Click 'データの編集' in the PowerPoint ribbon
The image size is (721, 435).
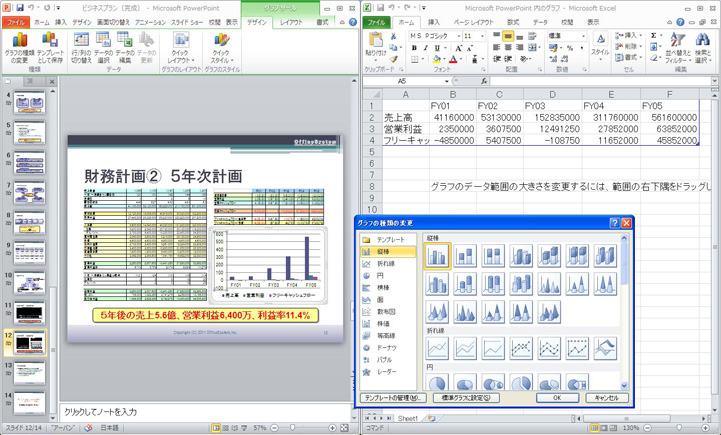click(x=125, y=48)
